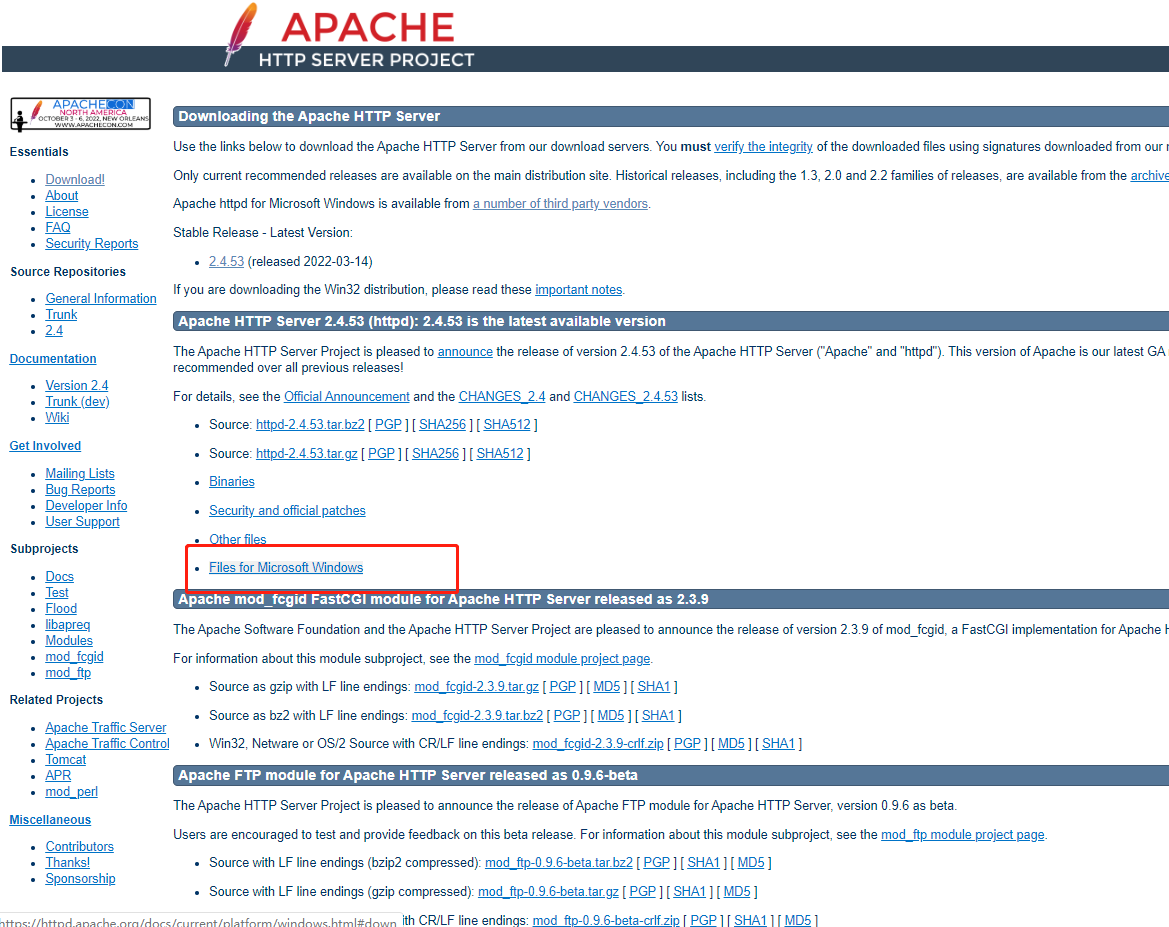This screenshot has height=927, width=1169.
Task: Open the Binaries link
Action: coord(232,482)
